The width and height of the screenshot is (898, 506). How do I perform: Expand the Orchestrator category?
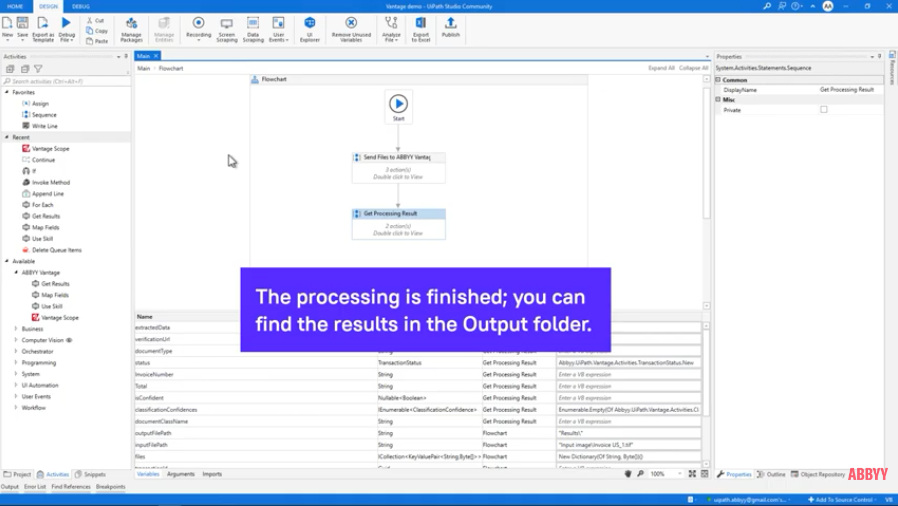click(16, 351)
